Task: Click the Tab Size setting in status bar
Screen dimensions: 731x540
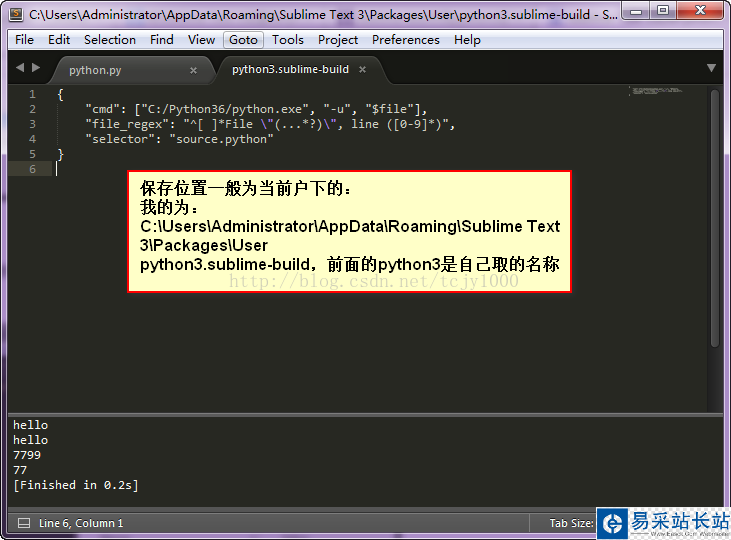Action: tap(571, 523)
